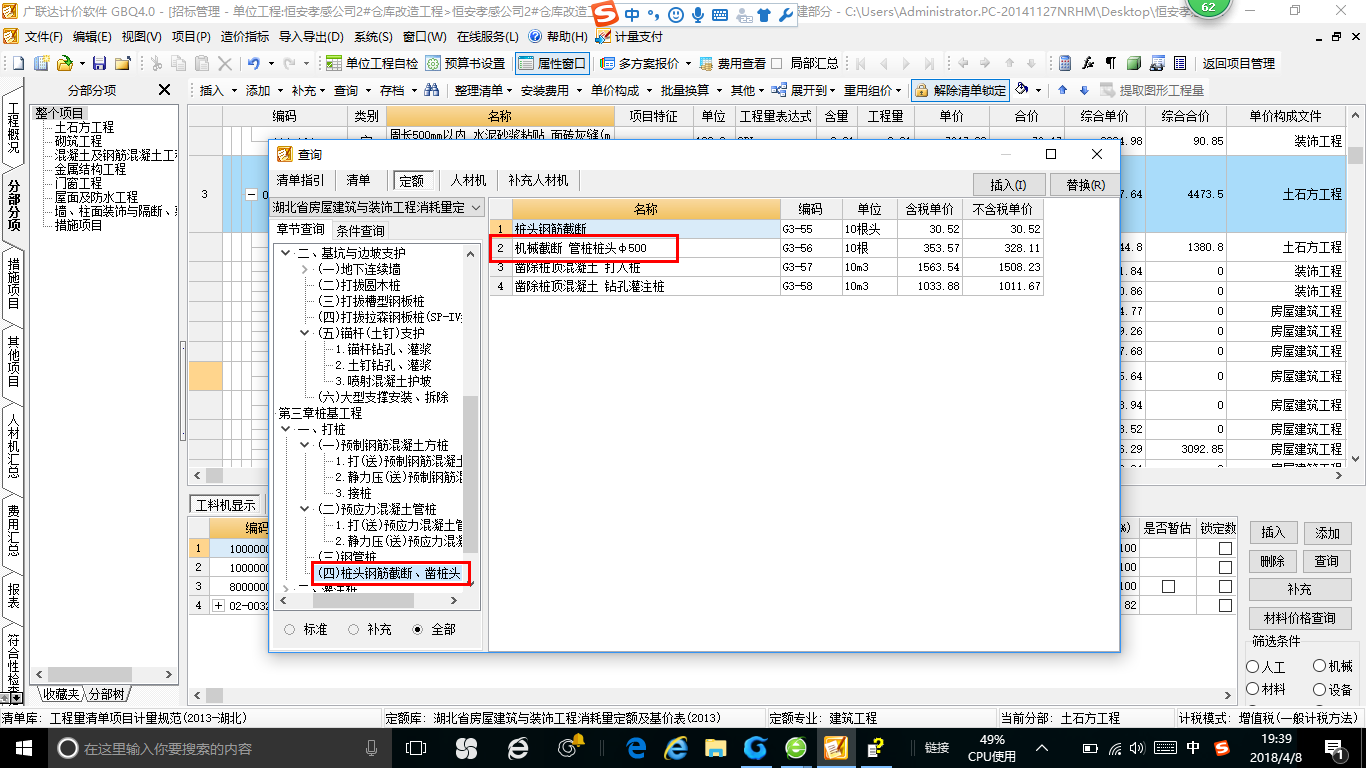
Task: Open the 插入 toolbar dropdown arrow
Action: click(x=236, y=90)
